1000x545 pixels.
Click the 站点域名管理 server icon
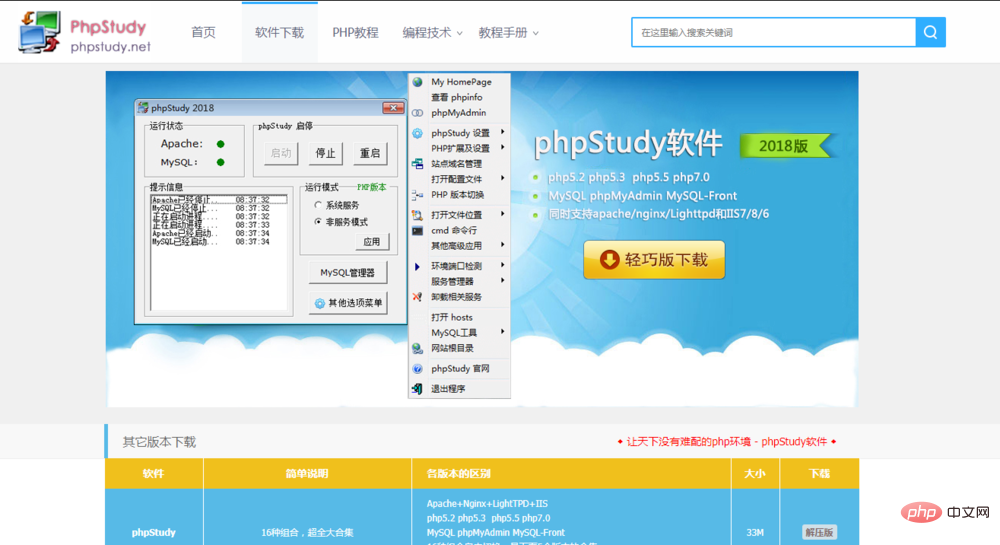tap(418, 164)
